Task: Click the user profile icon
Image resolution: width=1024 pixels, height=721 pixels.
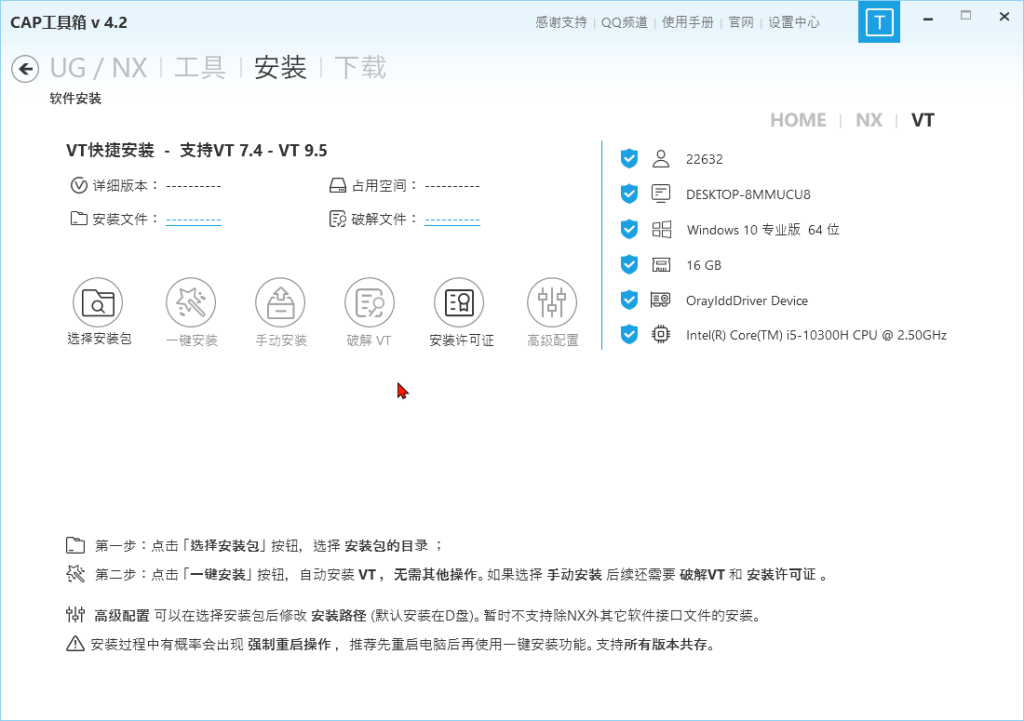Action: pos(661,159)
